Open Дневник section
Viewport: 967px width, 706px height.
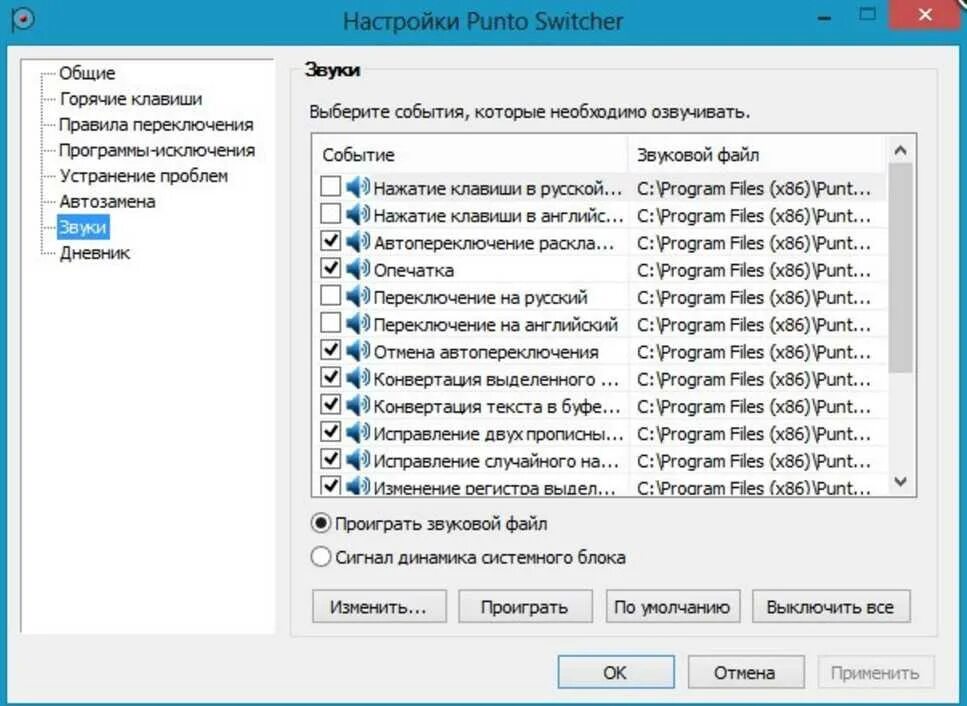[94, 253]
